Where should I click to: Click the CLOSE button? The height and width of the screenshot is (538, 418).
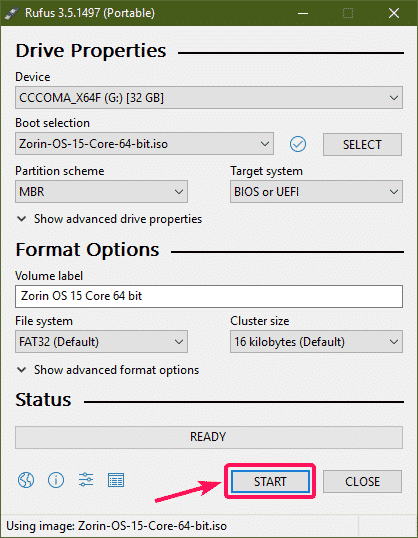tap(362, 481)
